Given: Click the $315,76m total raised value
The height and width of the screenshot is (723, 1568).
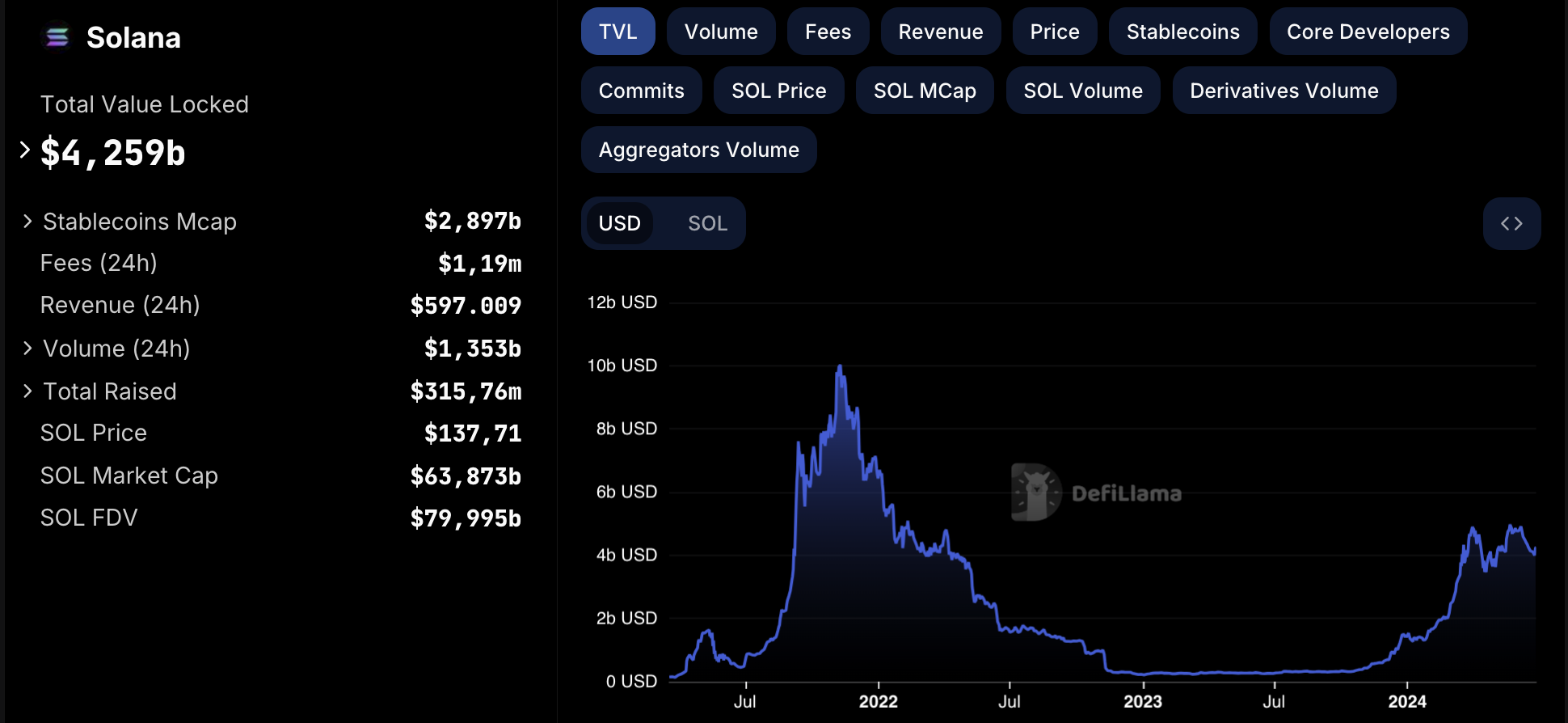Looking at the screenshot, I should (466, 391).
